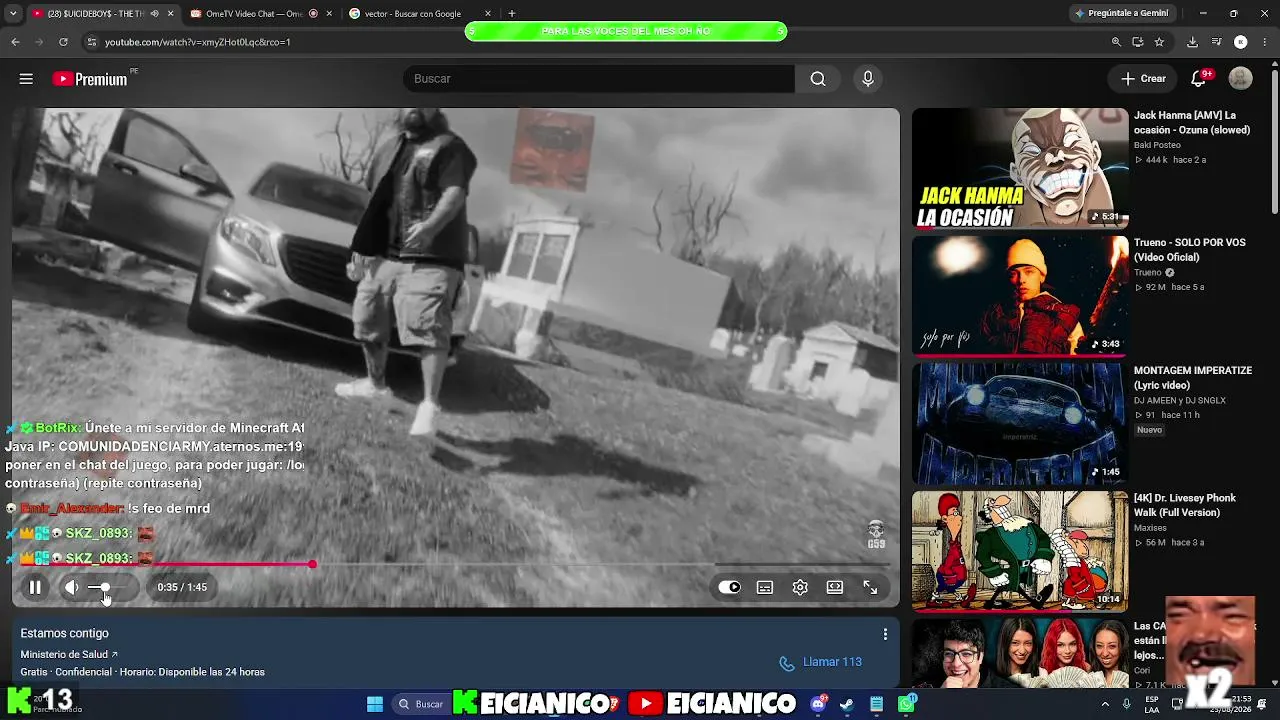Open the MONTAGEM IMPERATIZE title
1280x720 pixels.
[1193, 377]
